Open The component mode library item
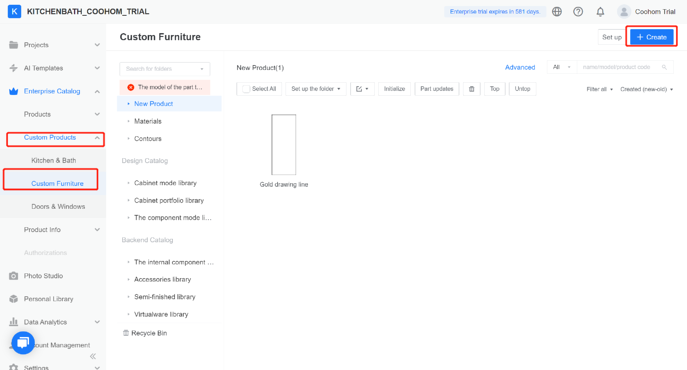 [173, 217]
